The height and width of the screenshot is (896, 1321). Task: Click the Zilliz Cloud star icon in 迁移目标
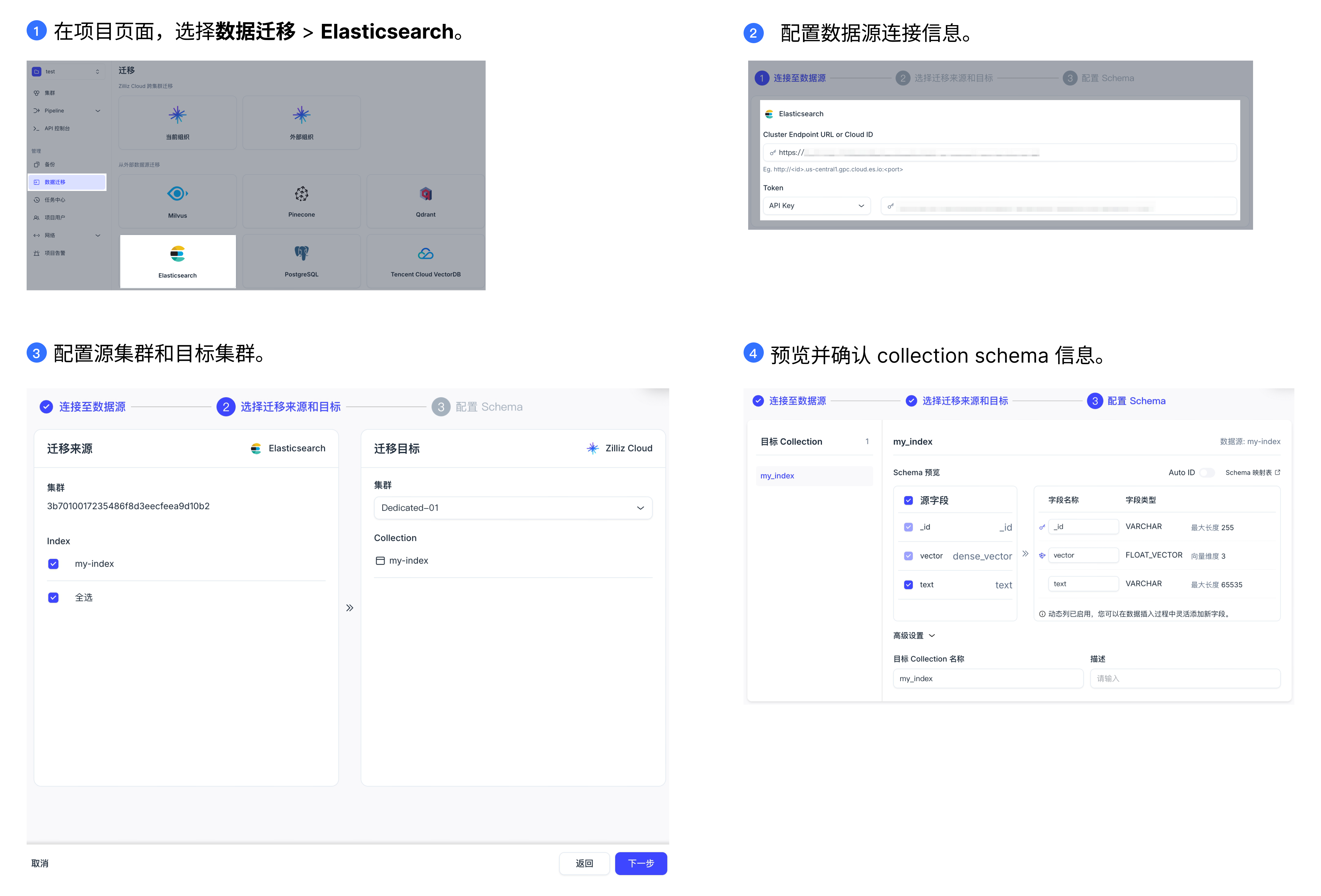(x=592, y=449)
